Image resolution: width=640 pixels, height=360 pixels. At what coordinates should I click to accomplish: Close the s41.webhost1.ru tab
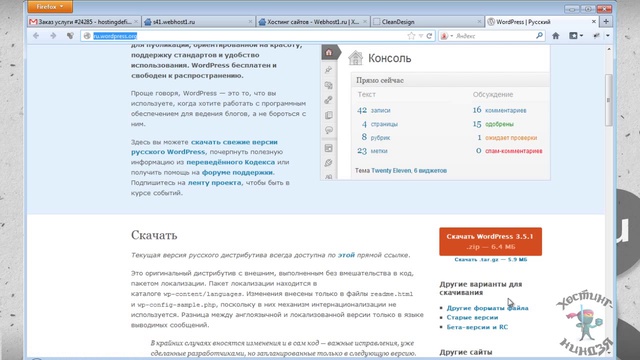(x=250, y=22)
